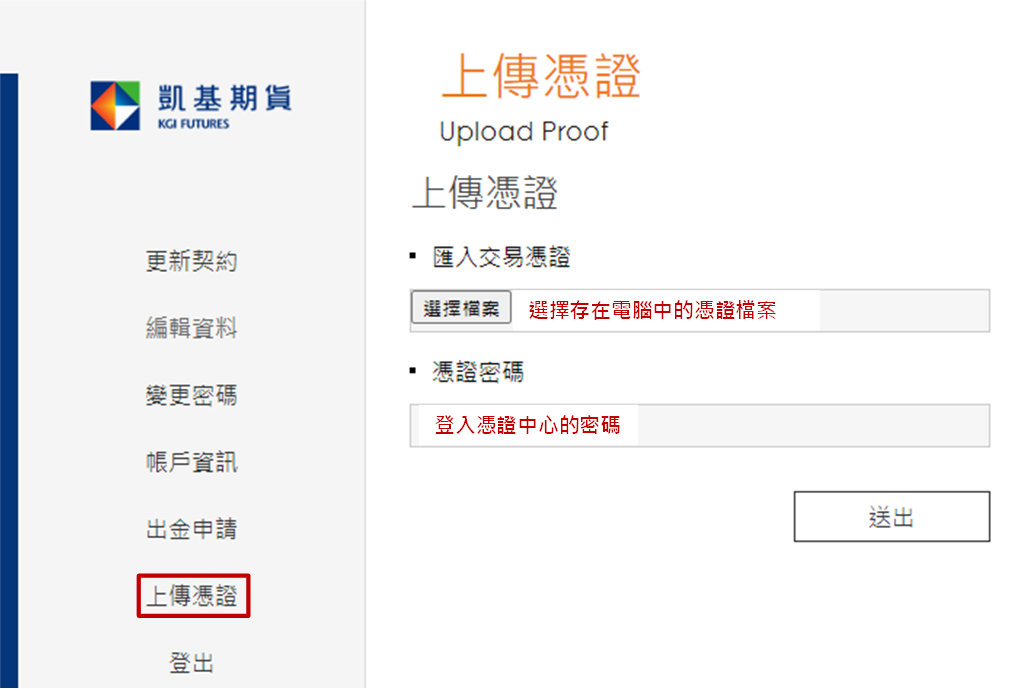
Task: Click the KGI Futures diamond logo icon
Action: coord(115,105)
